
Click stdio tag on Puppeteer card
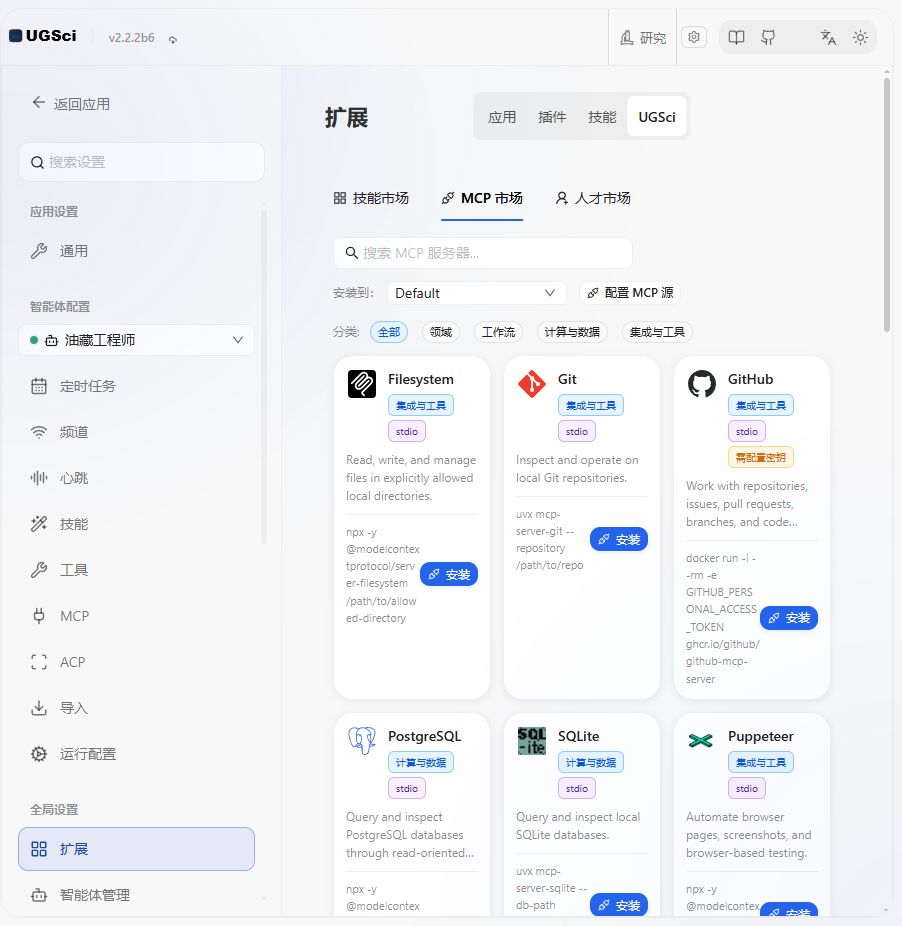pyautogui.click(x=746, y=788)
